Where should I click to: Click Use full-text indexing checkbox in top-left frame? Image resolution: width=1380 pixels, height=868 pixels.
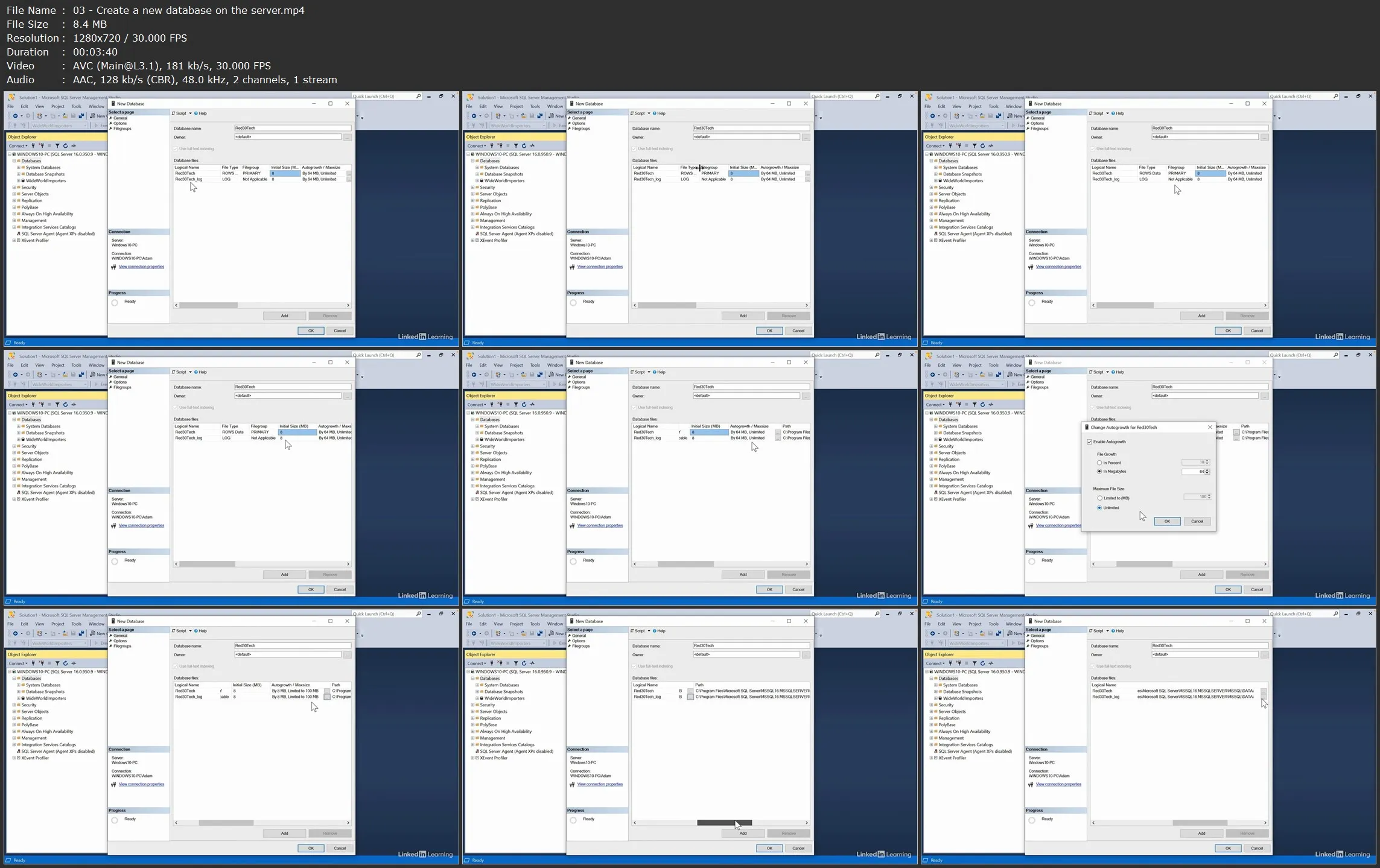[x=176, y=149]
